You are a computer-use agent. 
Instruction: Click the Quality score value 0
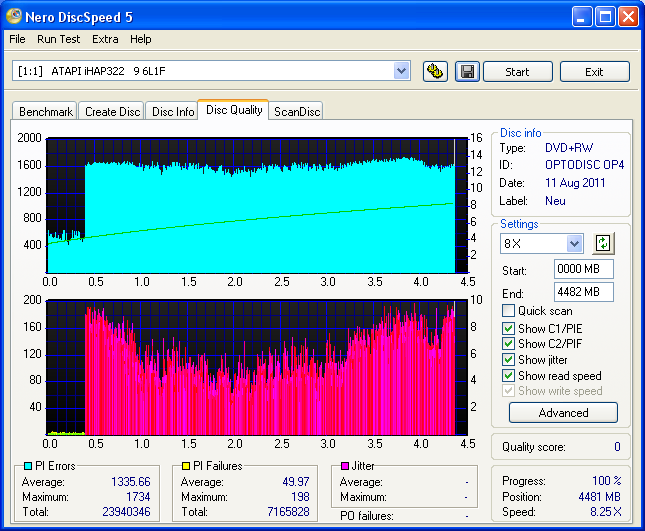coord(617,447)
